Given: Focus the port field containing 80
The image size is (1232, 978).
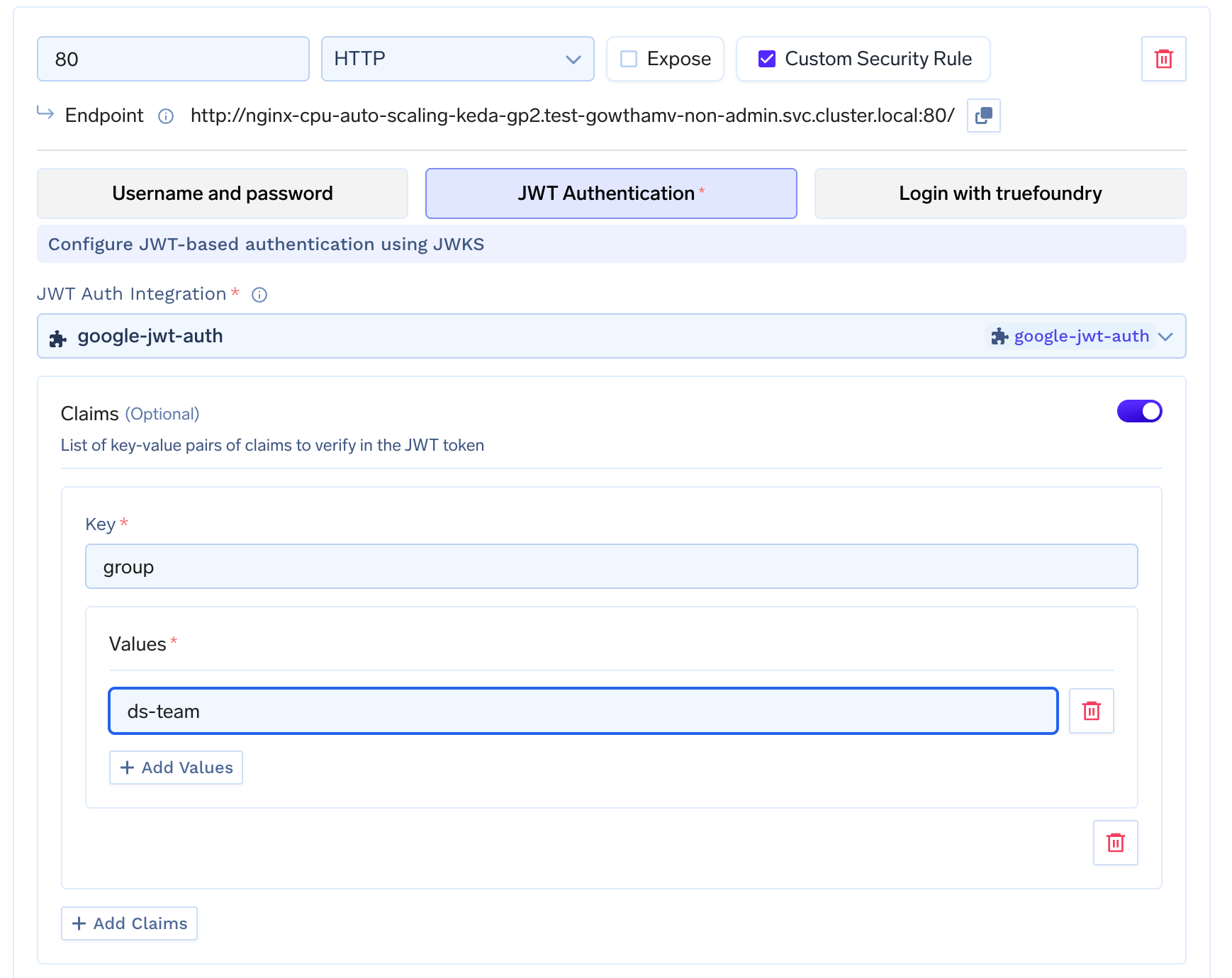Looking at the screenshot, I should click(x=173, y=59).
